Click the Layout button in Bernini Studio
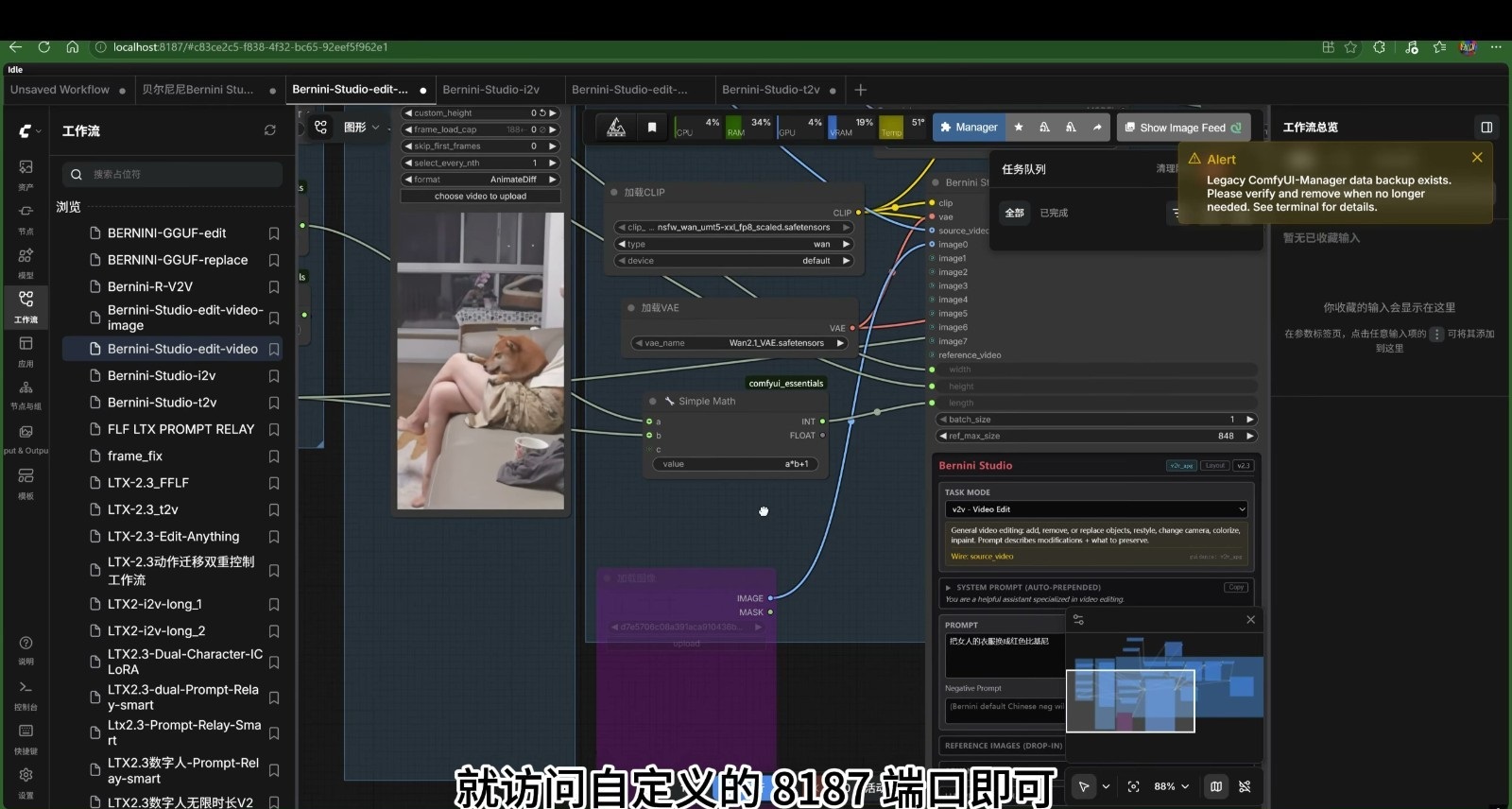 click(x=1215, y=465)
